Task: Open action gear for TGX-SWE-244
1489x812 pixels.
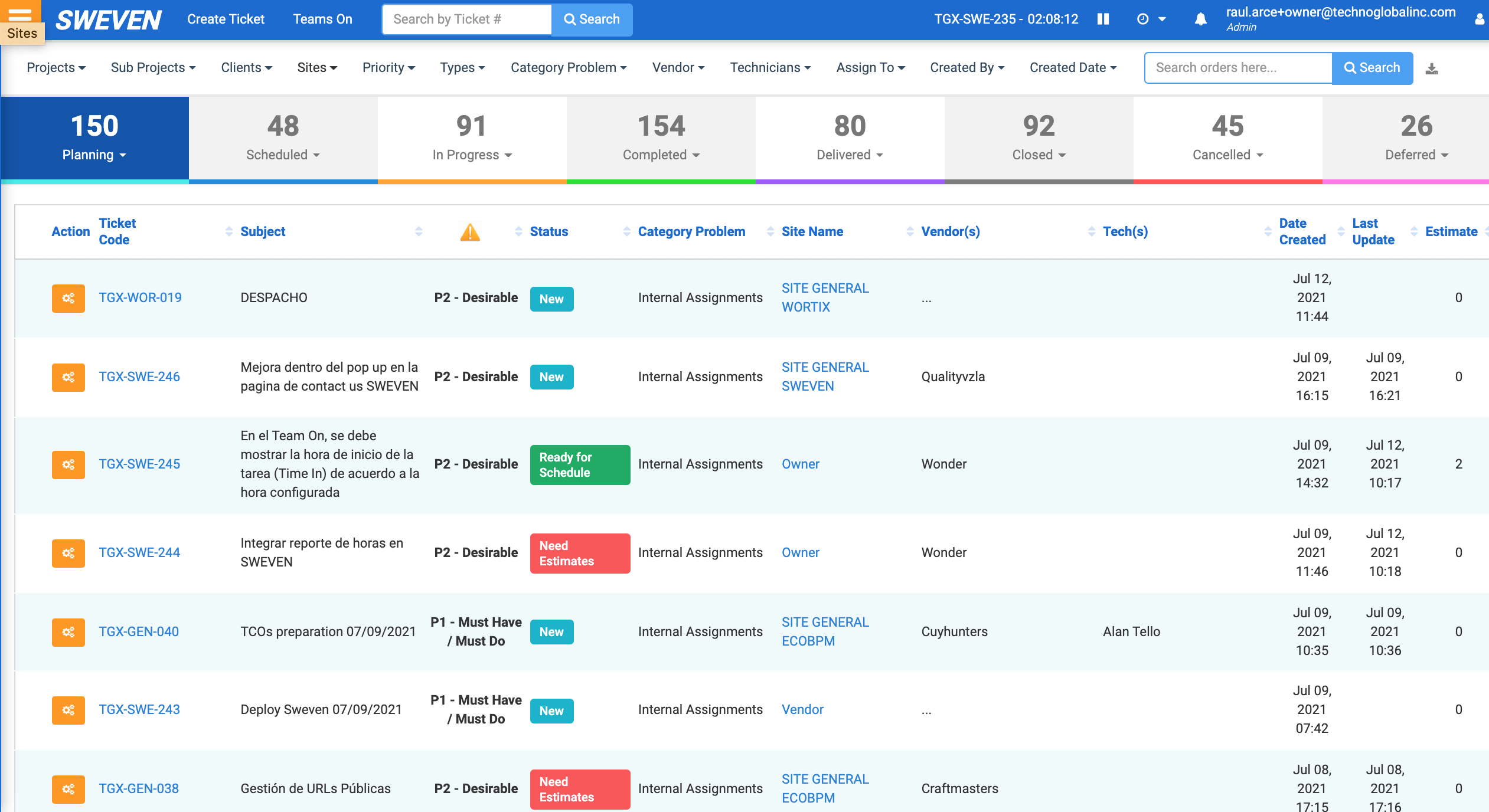Action: click(x=68, y=553)
